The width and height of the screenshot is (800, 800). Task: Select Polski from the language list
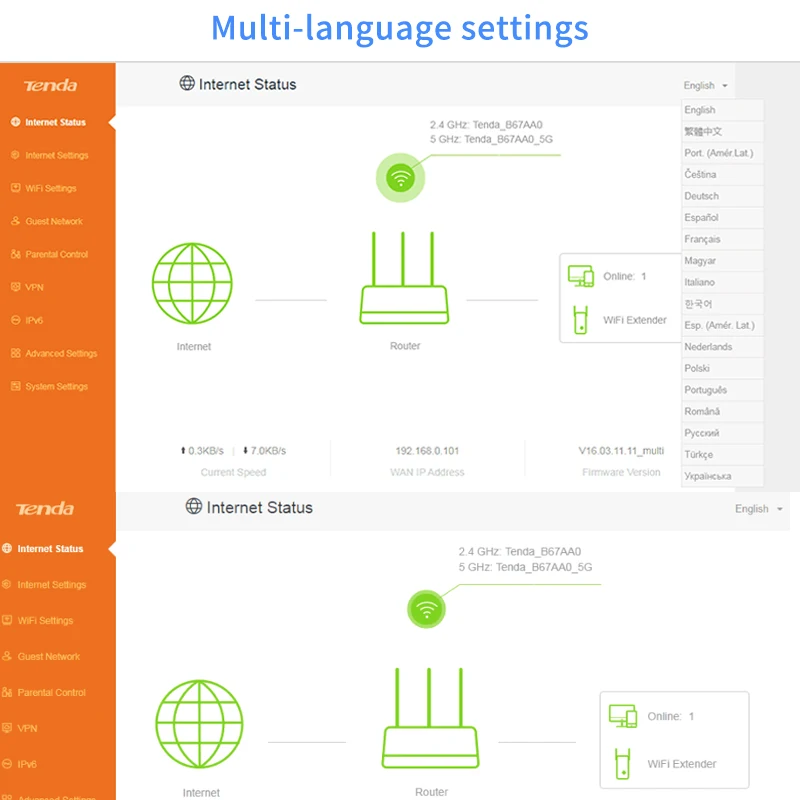(x=722, y=368)
